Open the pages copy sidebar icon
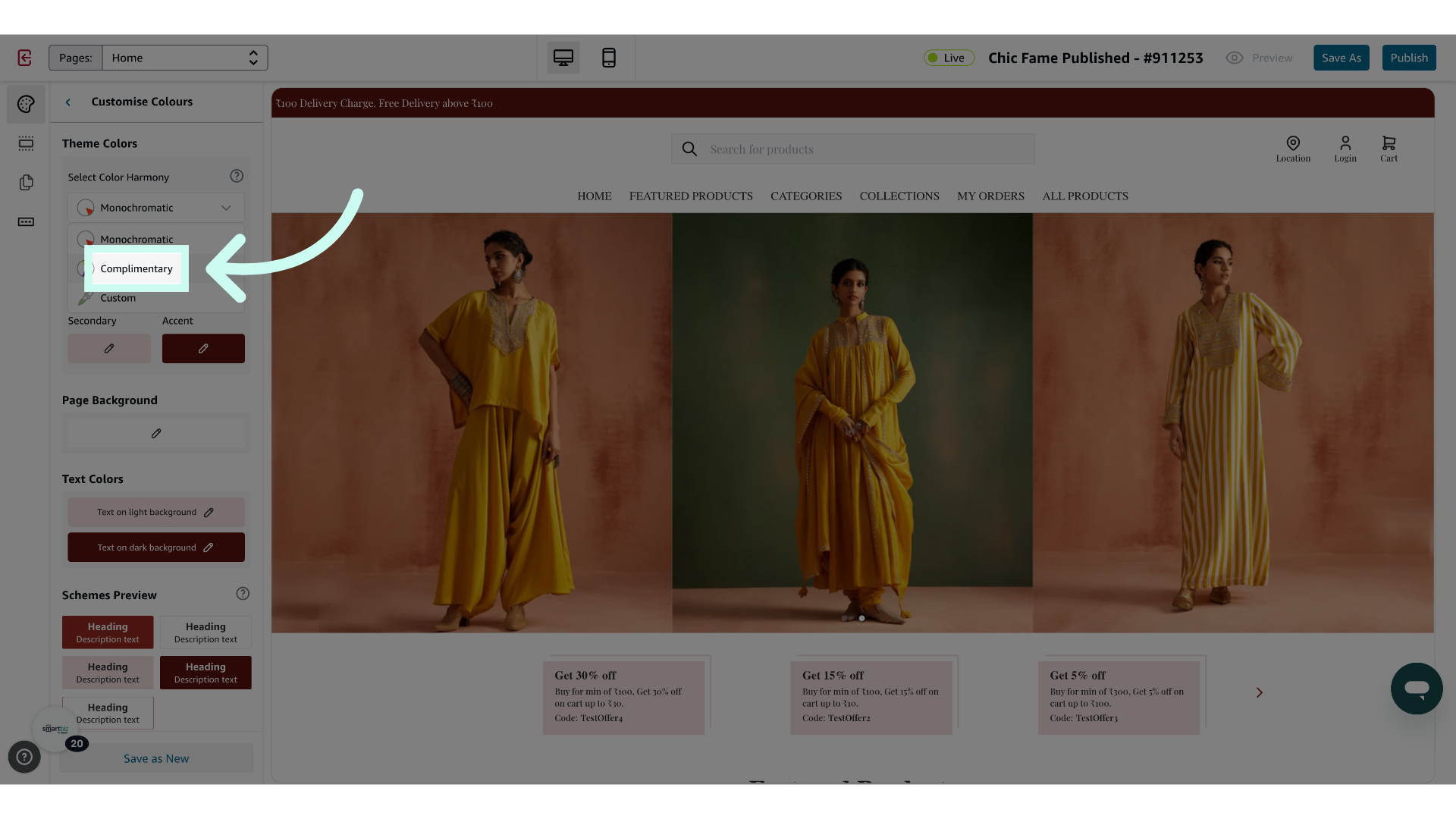1456x819 pixels. pyautogui.click(x=26, y=183)
